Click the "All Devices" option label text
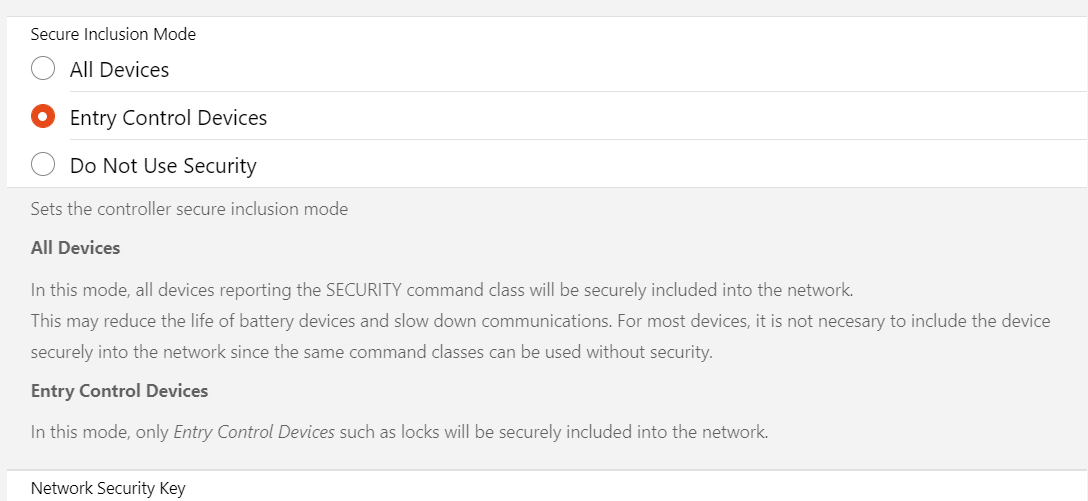Screen dimensions: 1088x501 pyautogui.click(x=119, y=70)
